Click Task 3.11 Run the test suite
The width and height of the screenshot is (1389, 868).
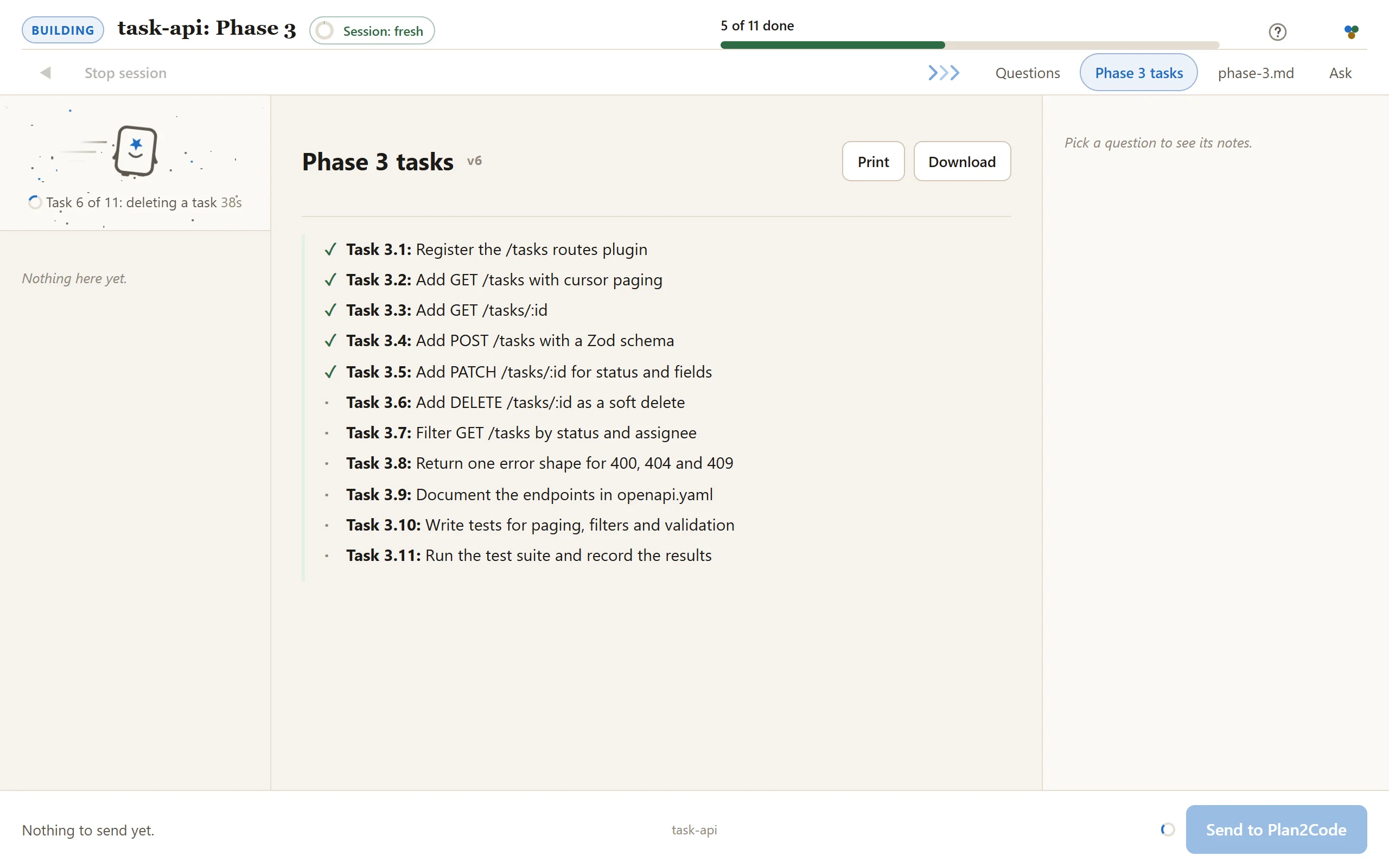(528, 556)
